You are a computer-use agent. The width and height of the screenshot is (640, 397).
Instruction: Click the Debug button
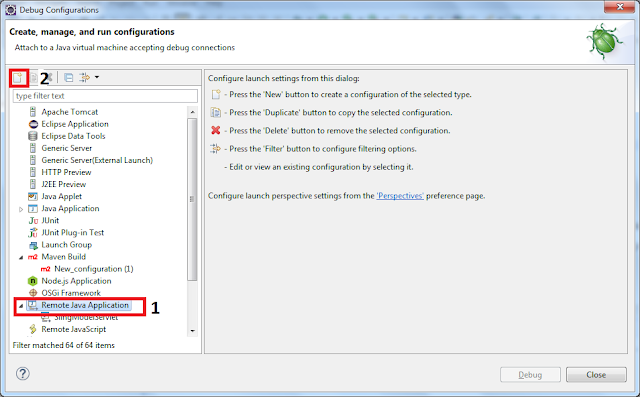coord(530,375)
